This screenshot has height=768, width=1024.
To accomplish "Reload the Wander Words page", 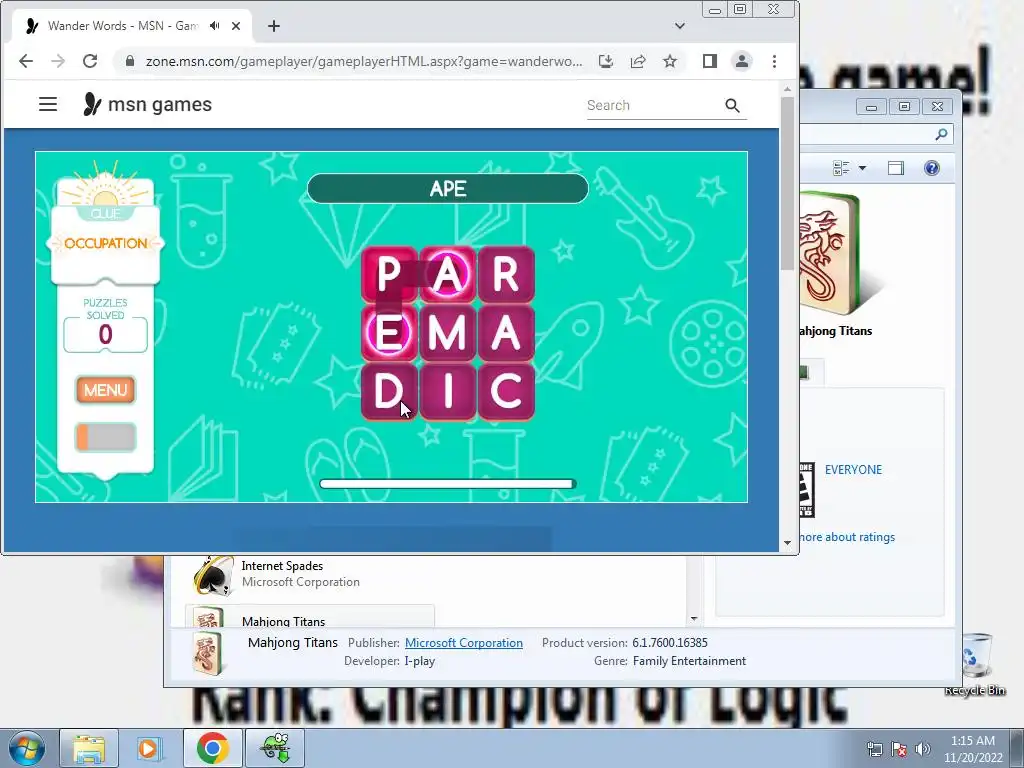I will tap(90, 61).
